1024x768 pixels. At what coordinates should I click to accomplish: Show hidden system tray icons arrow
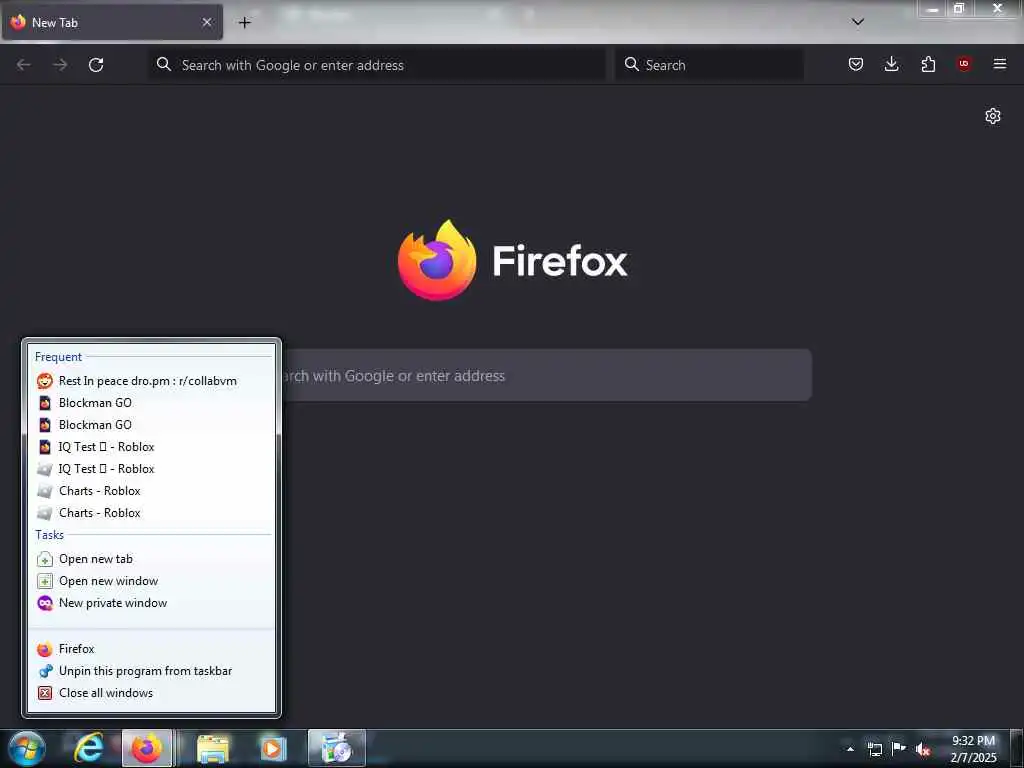(x=850, y=749)
